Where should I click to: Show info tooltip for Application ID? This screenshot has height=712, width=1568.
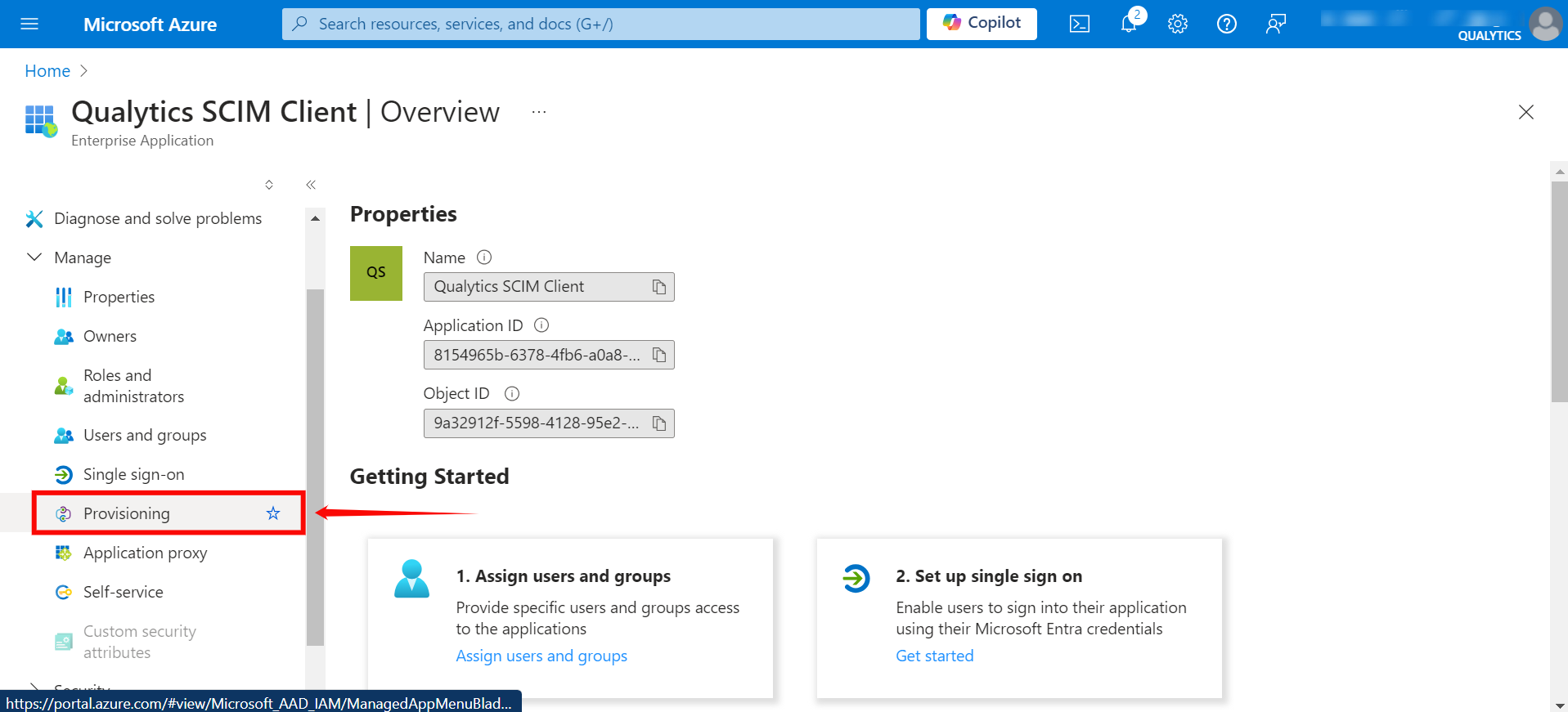click(x=541, y=325)
